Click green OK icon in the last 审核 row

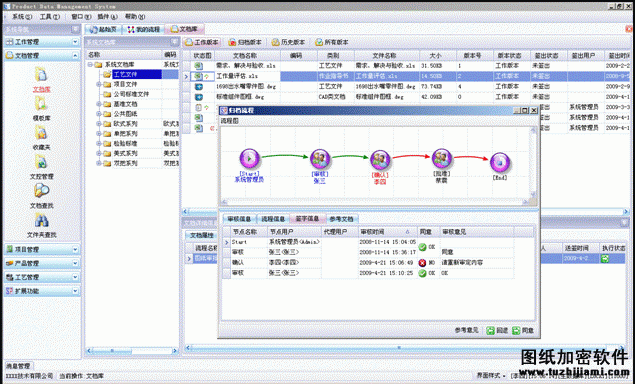(422, 273)
